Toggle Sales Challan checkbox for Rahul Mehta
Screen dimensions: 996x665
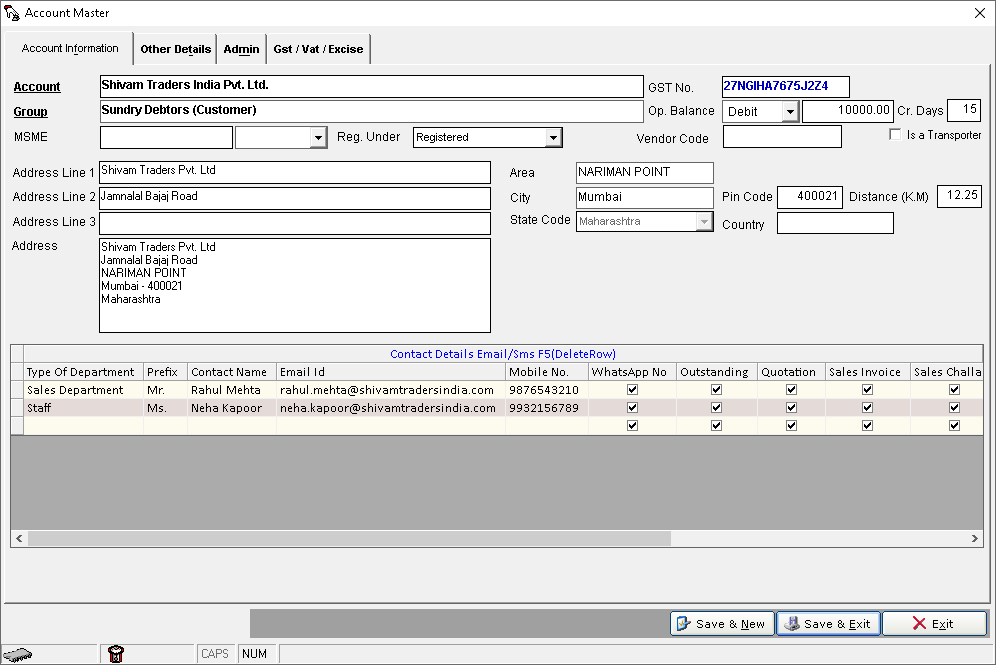coord(954,390)
